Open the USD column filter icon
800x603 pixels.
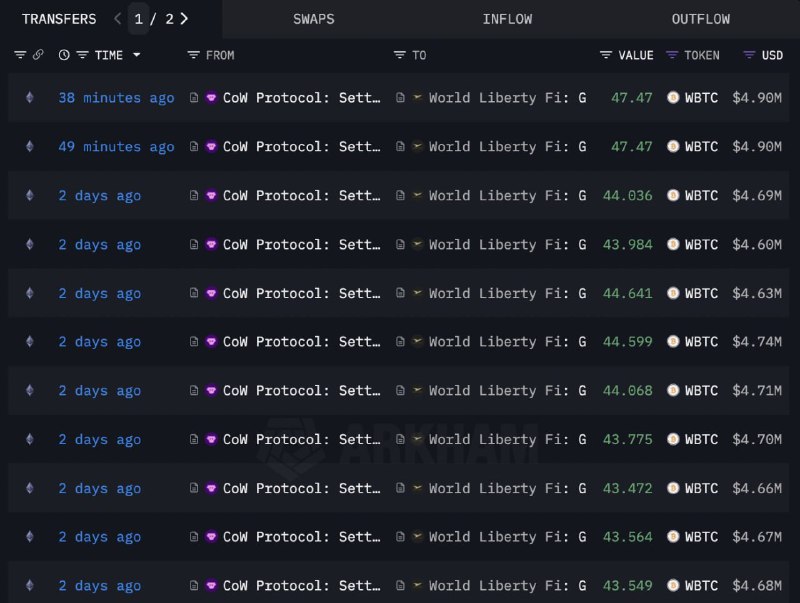click(x=749, y=55)
